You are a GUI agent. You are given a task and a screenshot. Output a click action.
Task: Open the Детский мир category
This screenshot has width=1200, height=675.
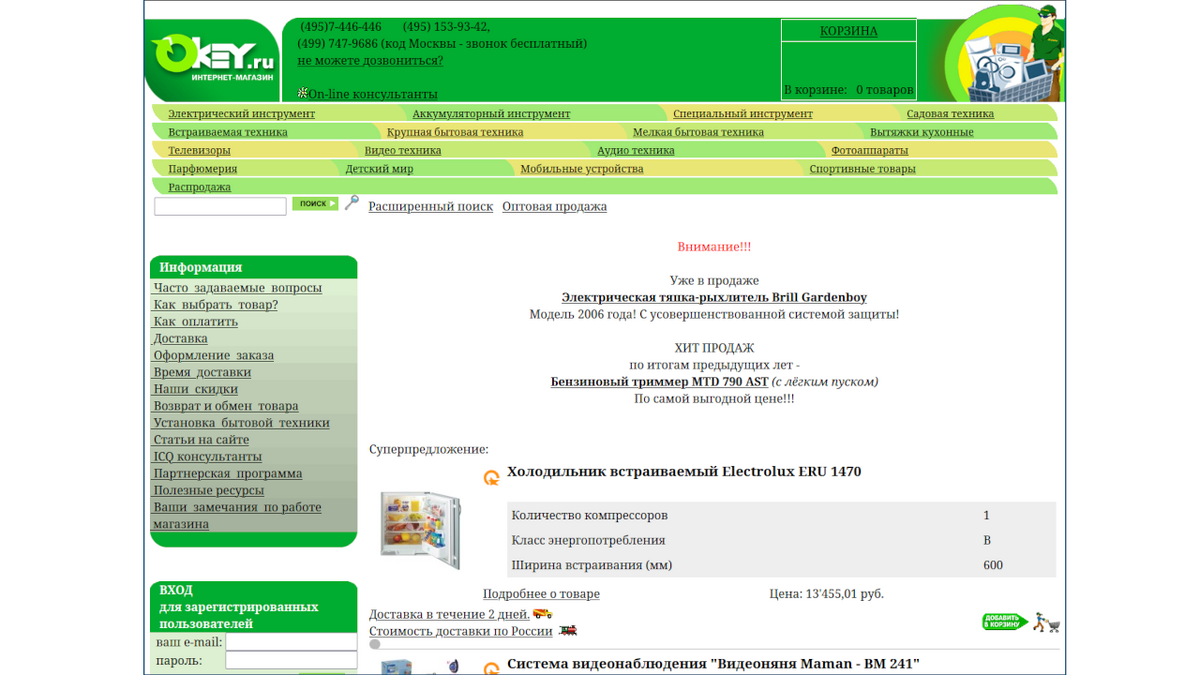[379, 169]
